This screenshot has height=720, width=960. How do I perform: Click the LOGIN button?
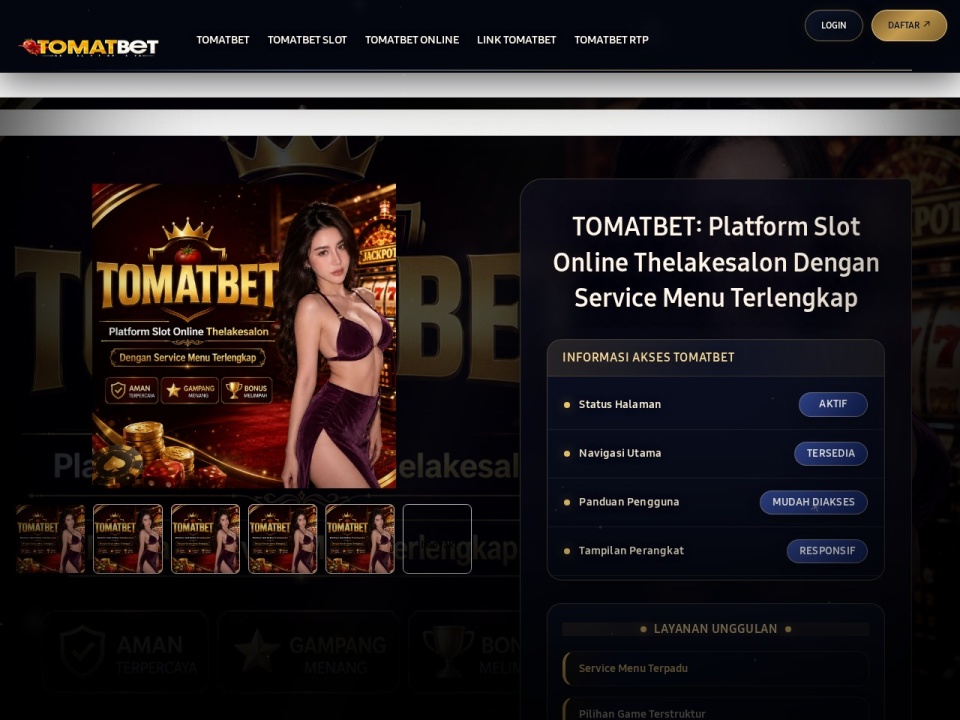coord(833,25)
